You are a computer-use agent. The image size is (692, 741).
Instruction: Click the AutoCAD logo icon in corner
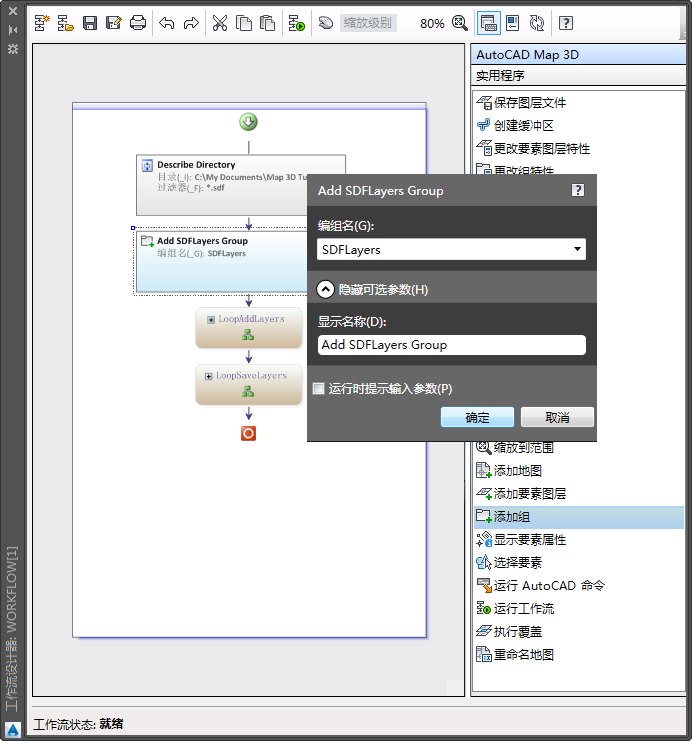coord(13,730)
